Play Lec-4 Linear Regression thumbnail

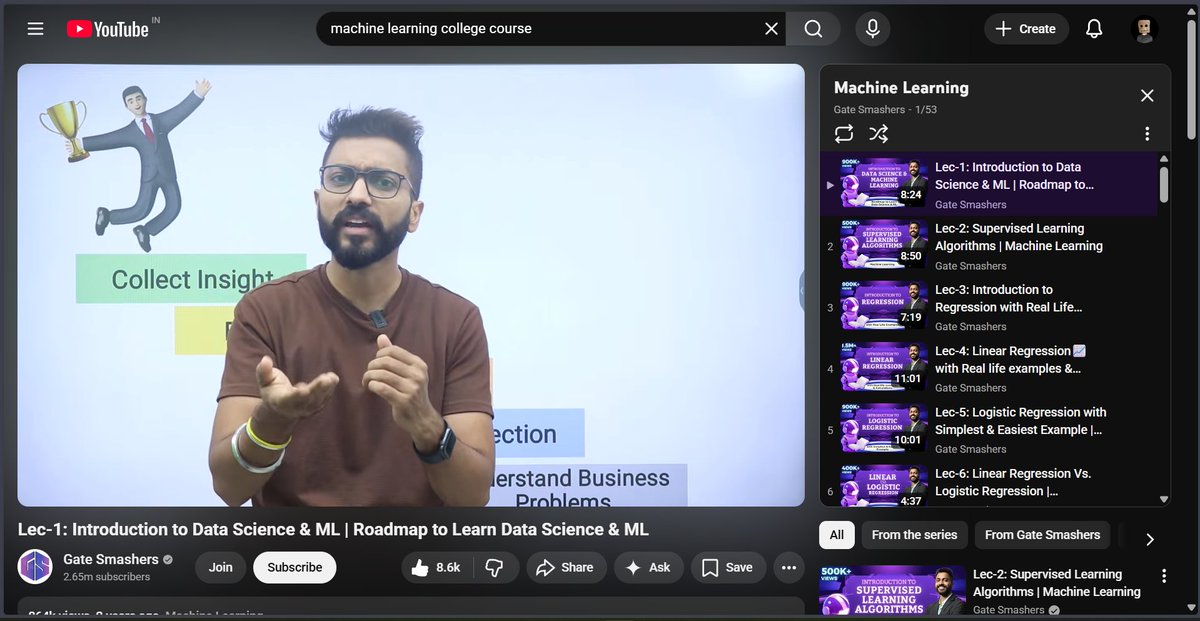[884, 368]
